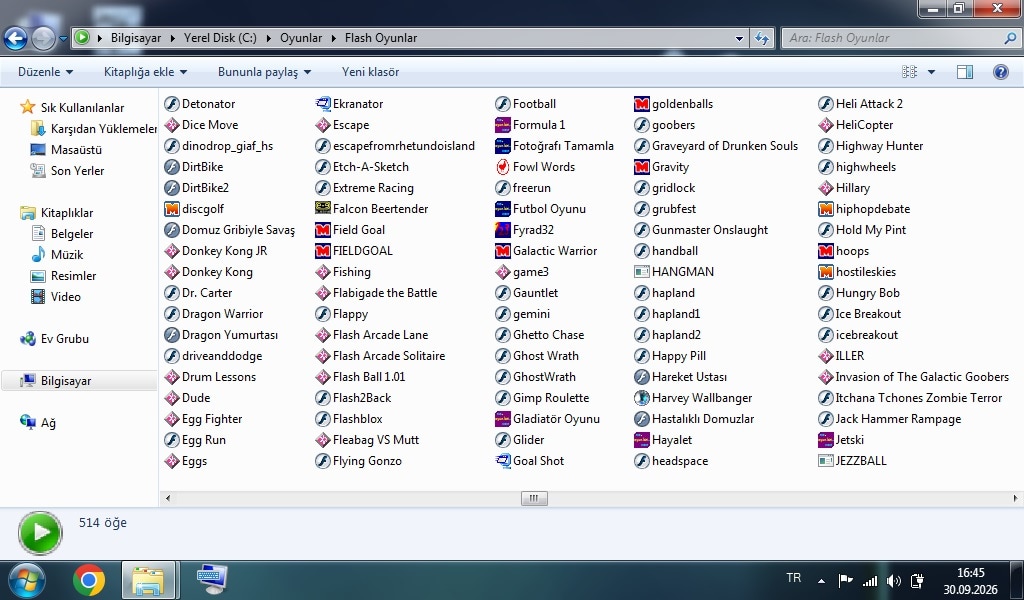The height and width of the screenshot is (600, 1024).
Task: Open Belgeler library in the sidebar
Action: point(72,234)
